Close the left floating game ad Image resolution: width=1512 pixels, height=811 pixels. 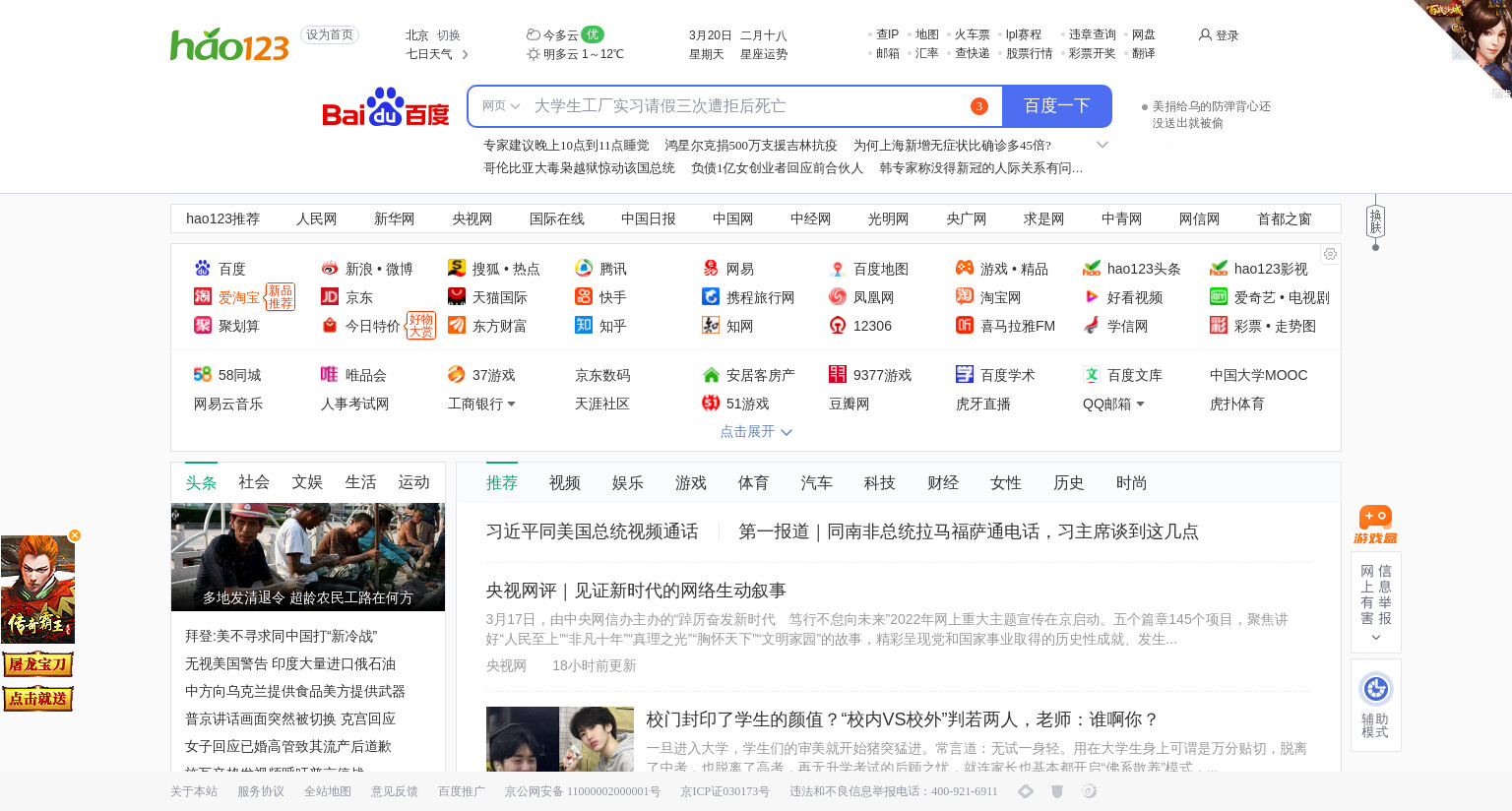coord(75,535)
